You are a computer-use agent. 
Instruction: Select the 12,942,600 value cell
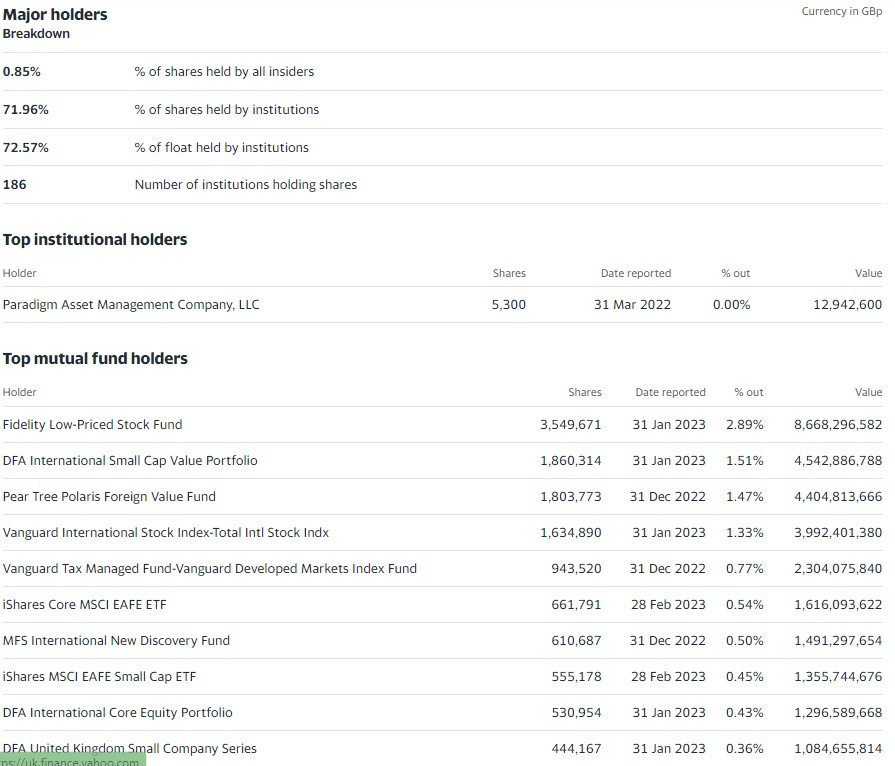coord(848,305)
